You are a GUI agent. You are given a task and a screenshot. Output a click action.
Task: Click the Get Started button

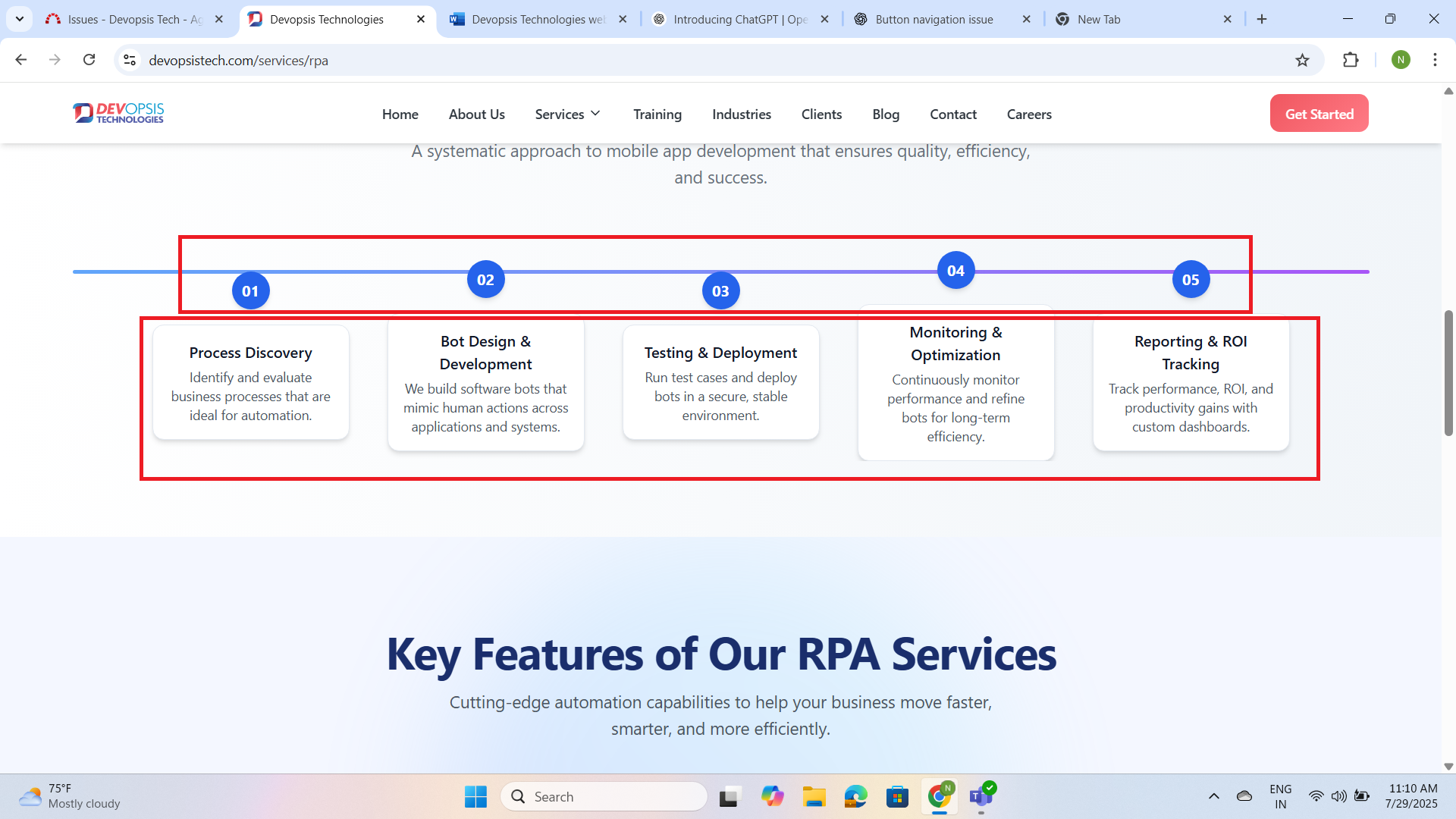coord(1319,114)
